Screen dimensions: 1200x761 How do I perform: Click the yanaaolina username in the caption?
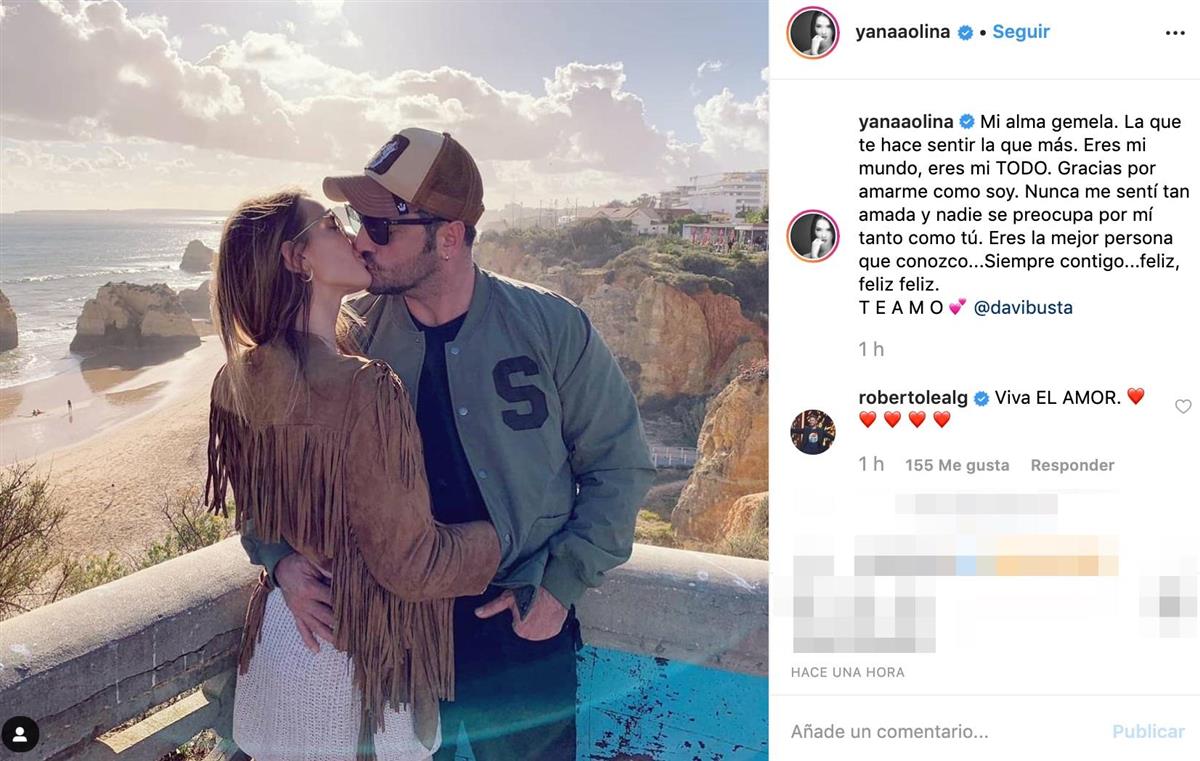click(x=907, y=122)
